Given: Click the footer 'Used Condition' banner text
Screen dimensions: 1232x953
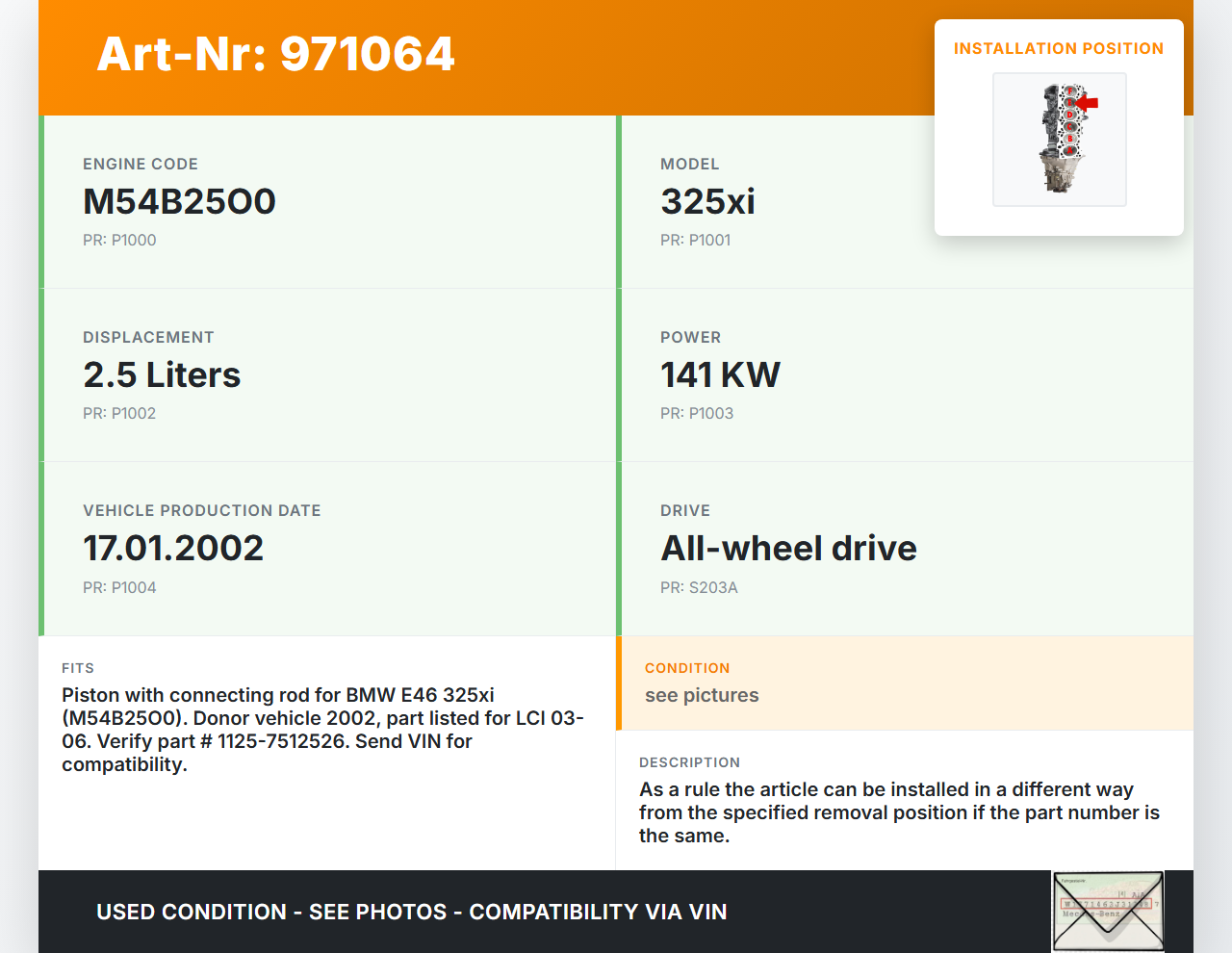Looking at the screenshot, I should 412,912.
